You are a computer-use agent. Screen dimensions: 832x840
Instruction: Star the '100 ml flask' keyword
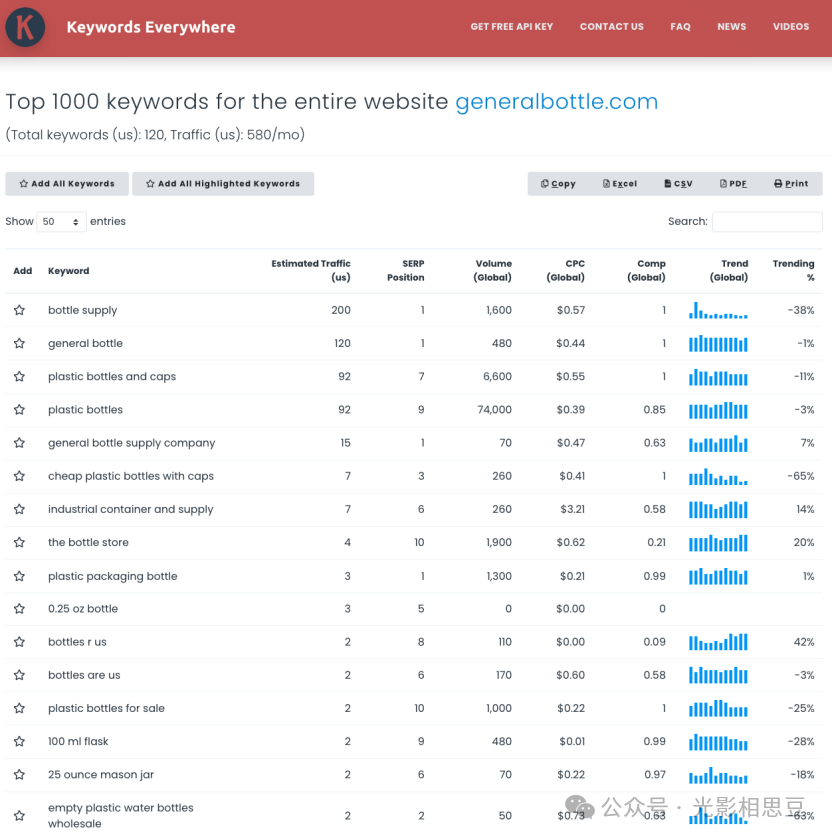pyautogui.click(x=19, y=741)
